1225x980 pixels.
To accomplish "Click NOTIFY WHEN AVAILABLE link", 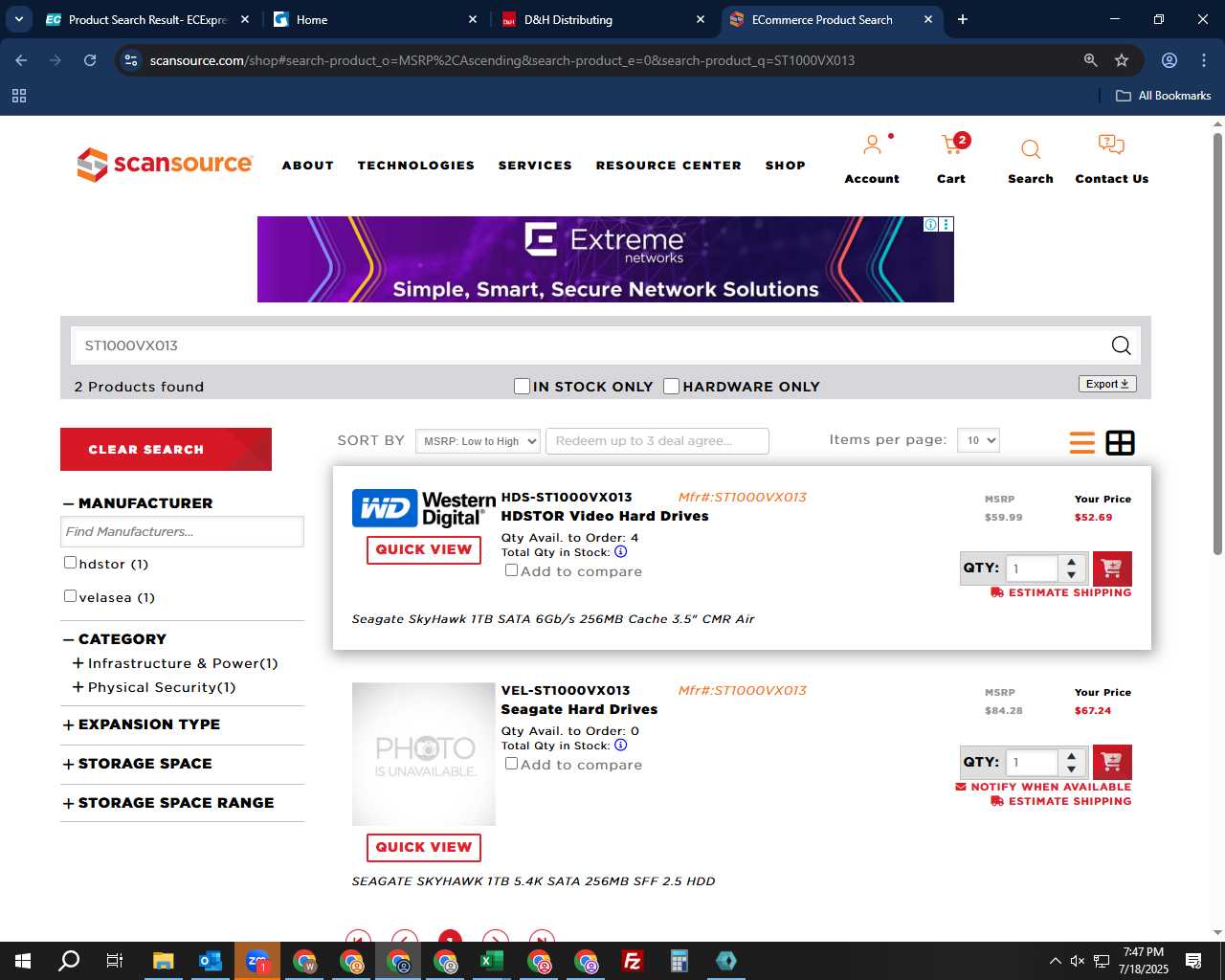I will coord(1043,787).
